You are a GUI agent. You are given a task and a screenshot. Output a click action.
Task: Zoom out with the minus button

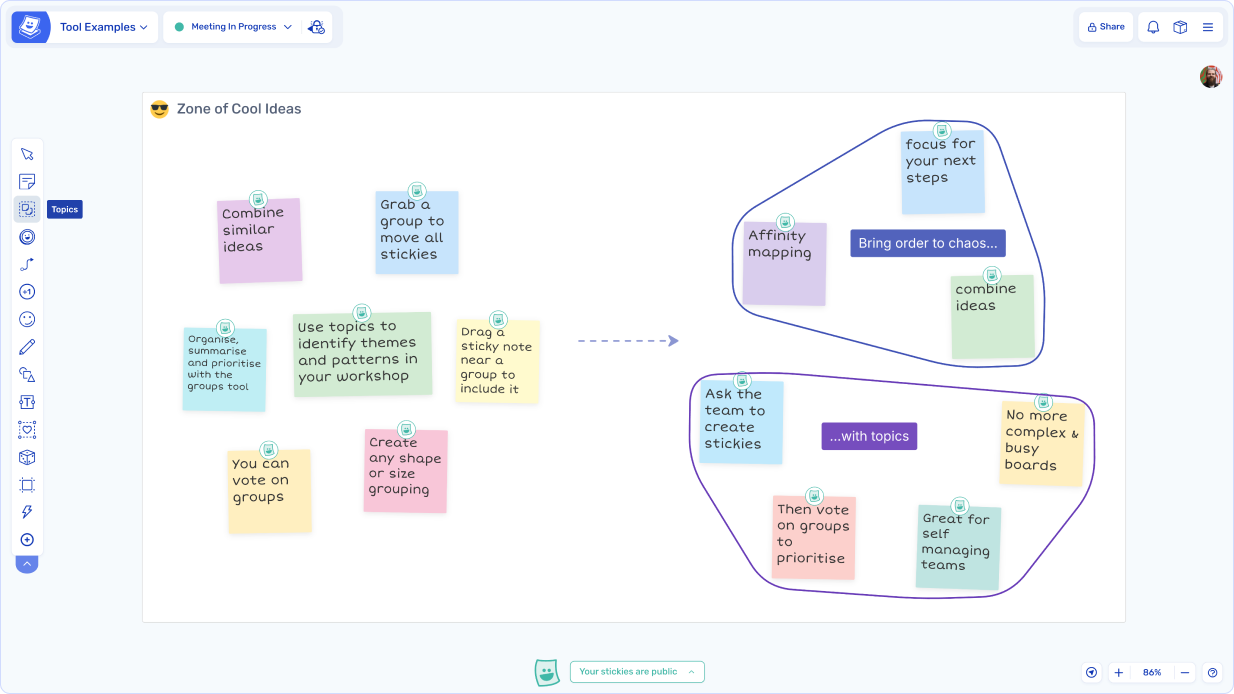[x=1184, y=673]
